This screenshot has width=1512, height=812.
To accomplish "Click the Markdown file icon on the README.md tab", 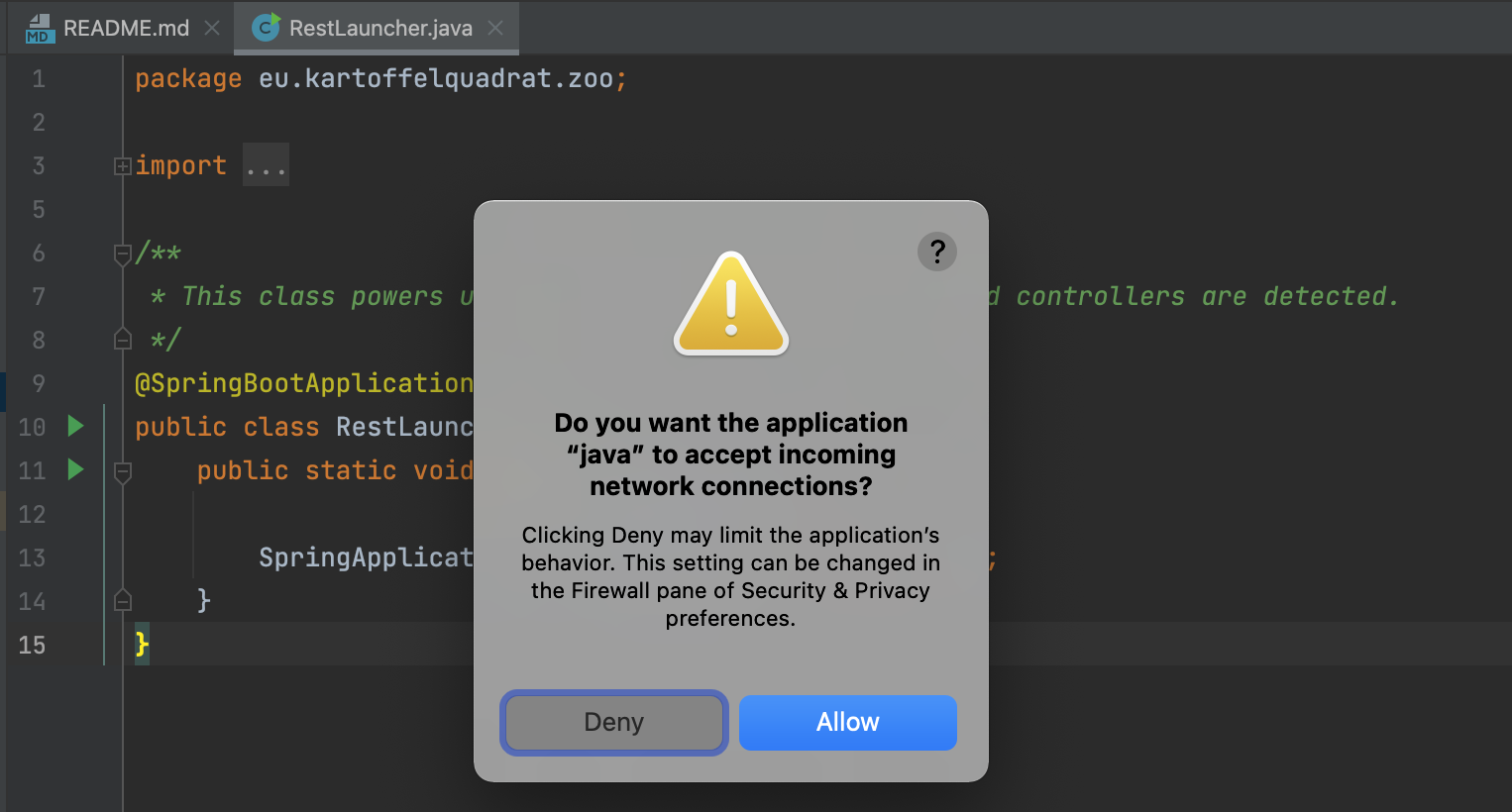I will coord(39,28).
